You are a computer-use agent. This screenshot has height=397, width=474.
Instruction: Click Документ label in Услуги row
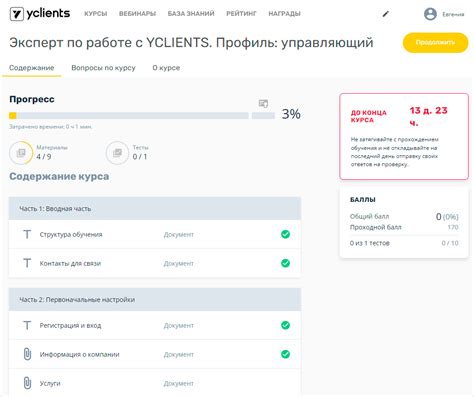(x=178, y=383)
